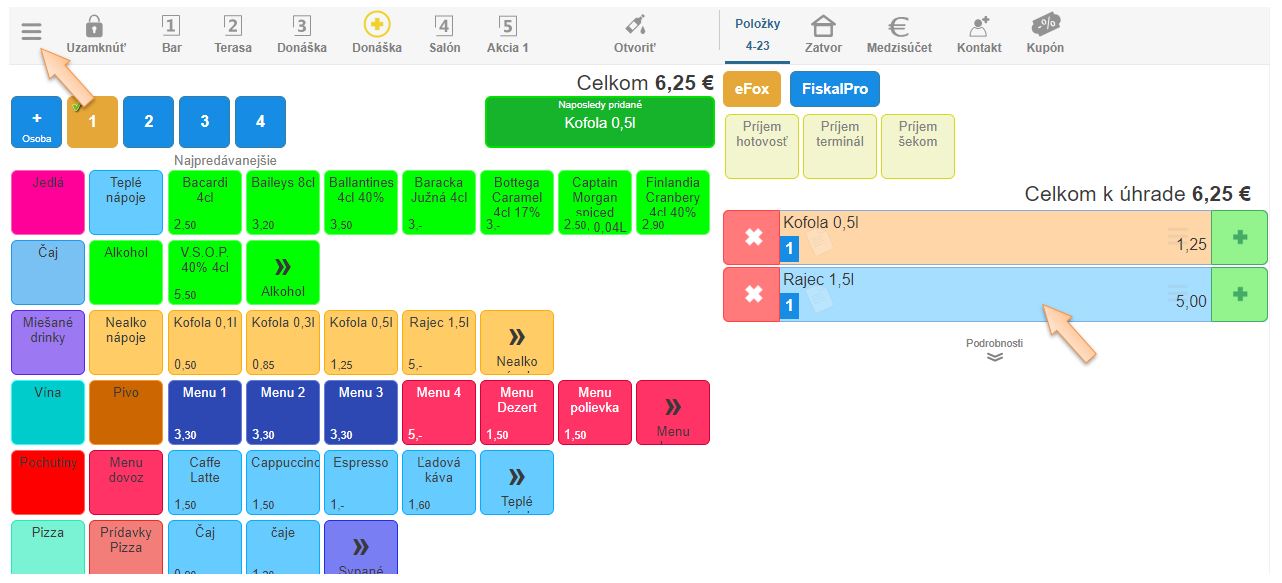
Task: Switch to the Terasa tab
Action: (233, 34)
